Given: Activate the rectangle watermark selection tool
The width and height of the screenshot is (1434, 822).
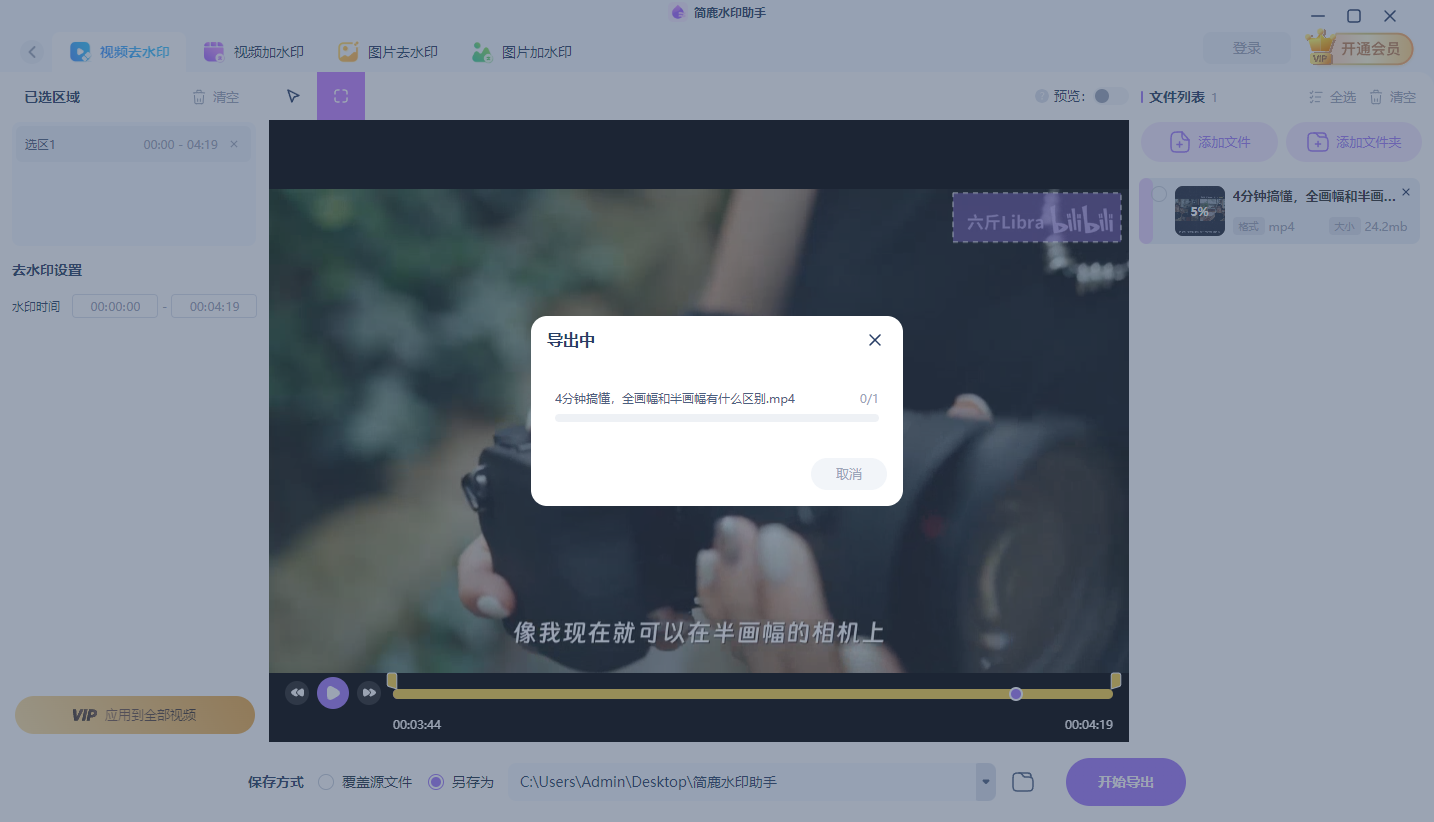Looking at the screenshot, I should (341, 95).
